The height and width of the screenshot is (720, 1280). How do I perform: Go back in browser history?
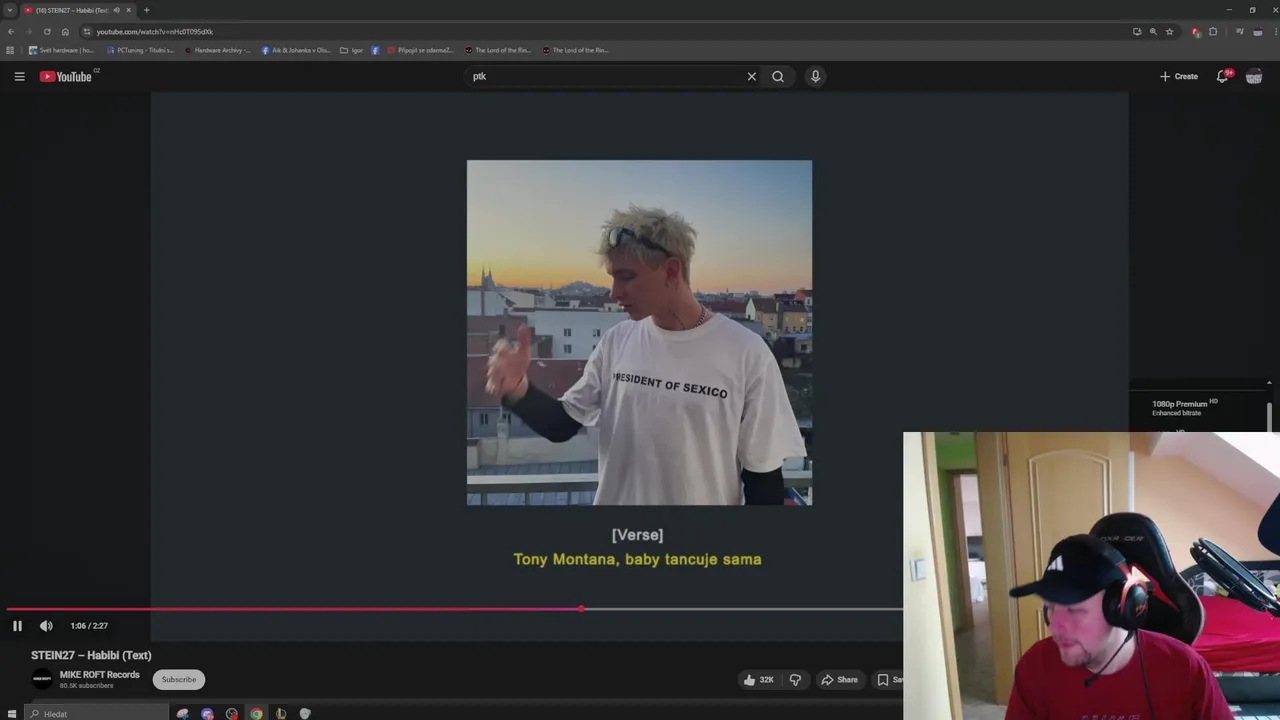(11, 32)
